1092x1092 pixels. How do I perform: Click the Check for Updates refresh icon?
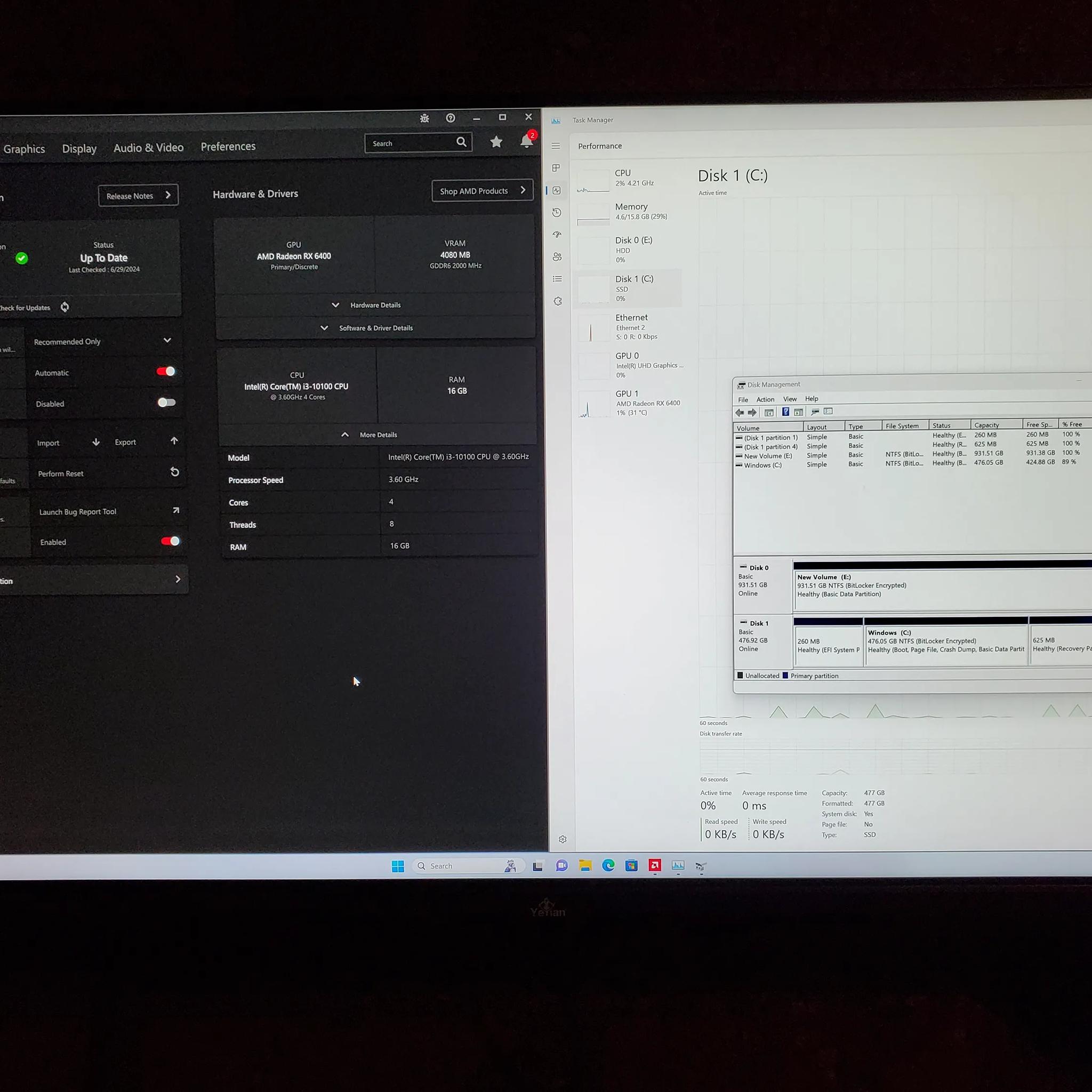tap(65, 307)
